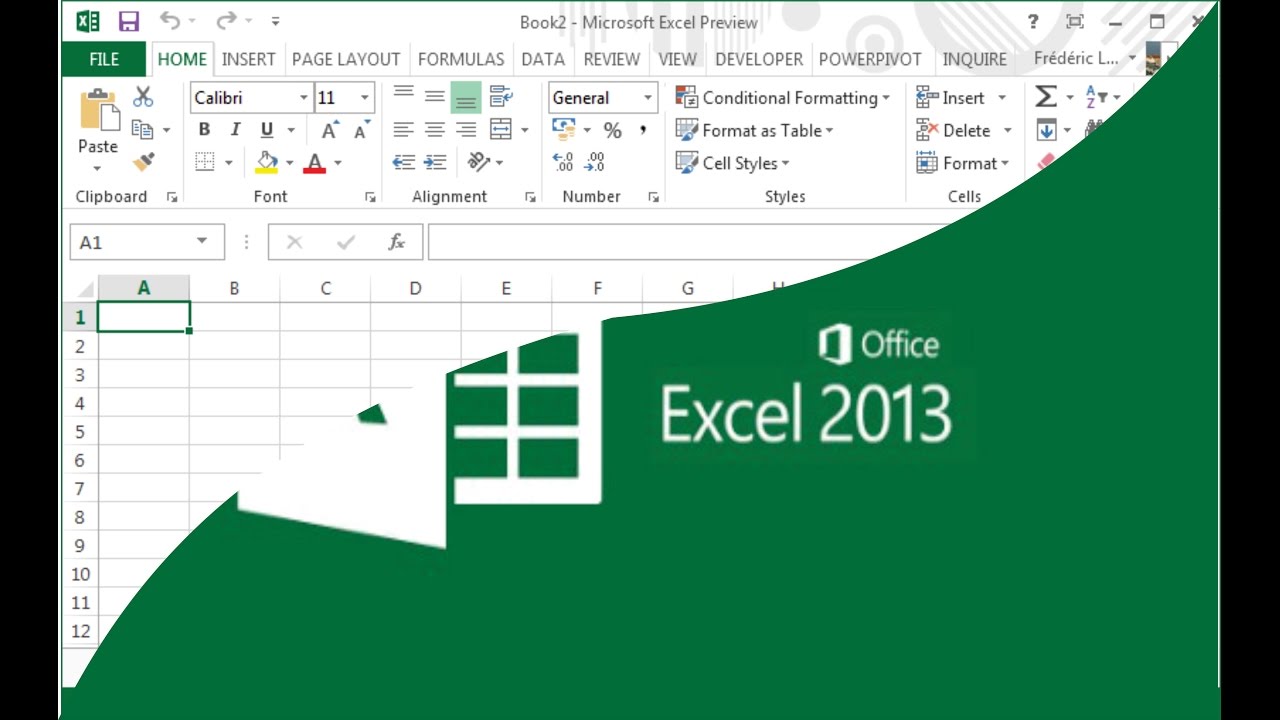
Task: Align text right
Action: click(466, 130)
